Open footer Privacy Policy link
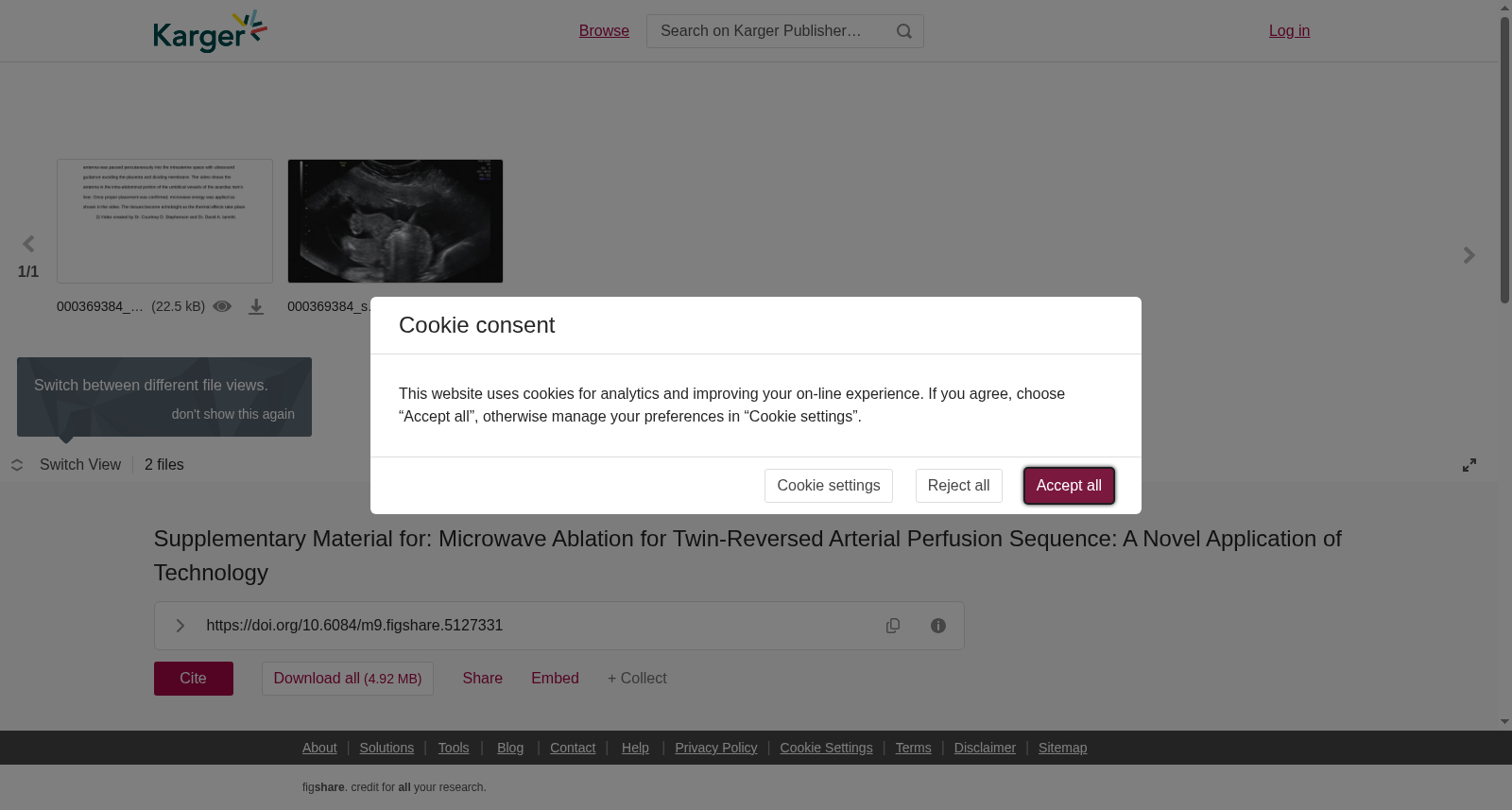This screenshot has height=810, width=1512. click(x=716, y=748)
